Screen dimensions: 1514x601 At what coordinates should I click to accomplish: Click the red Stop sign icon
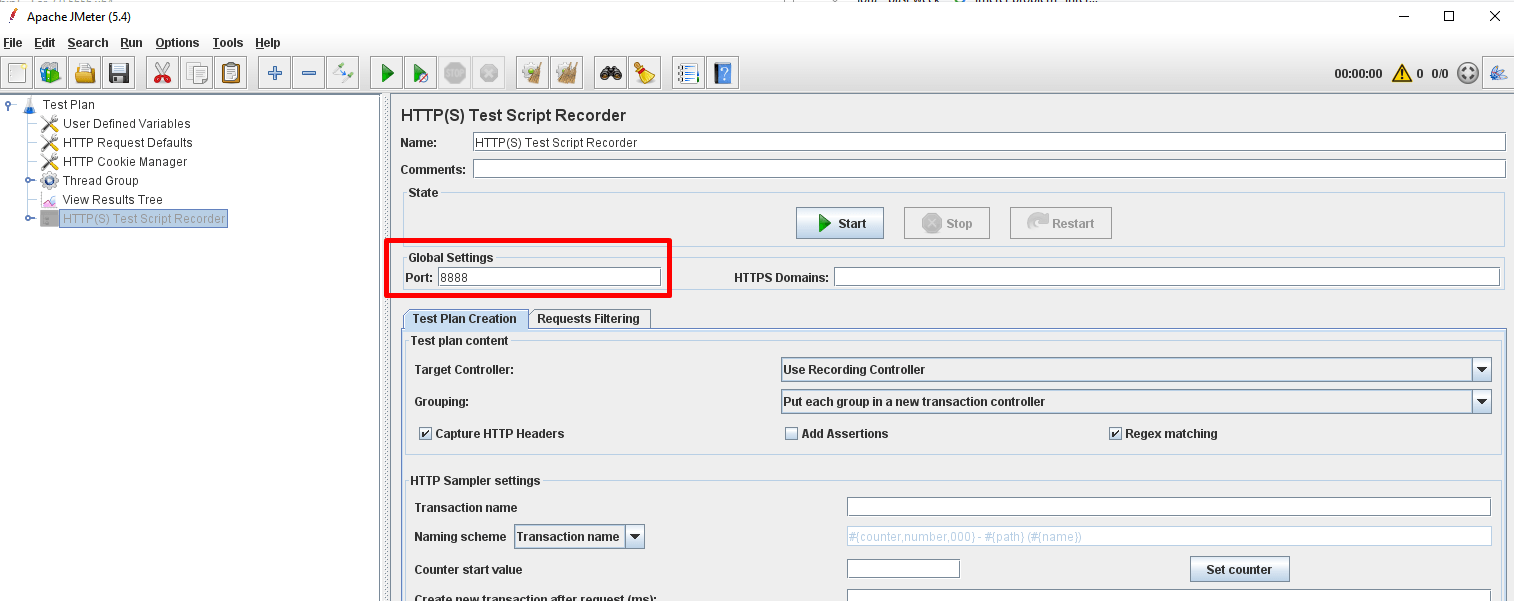point(455,73)
